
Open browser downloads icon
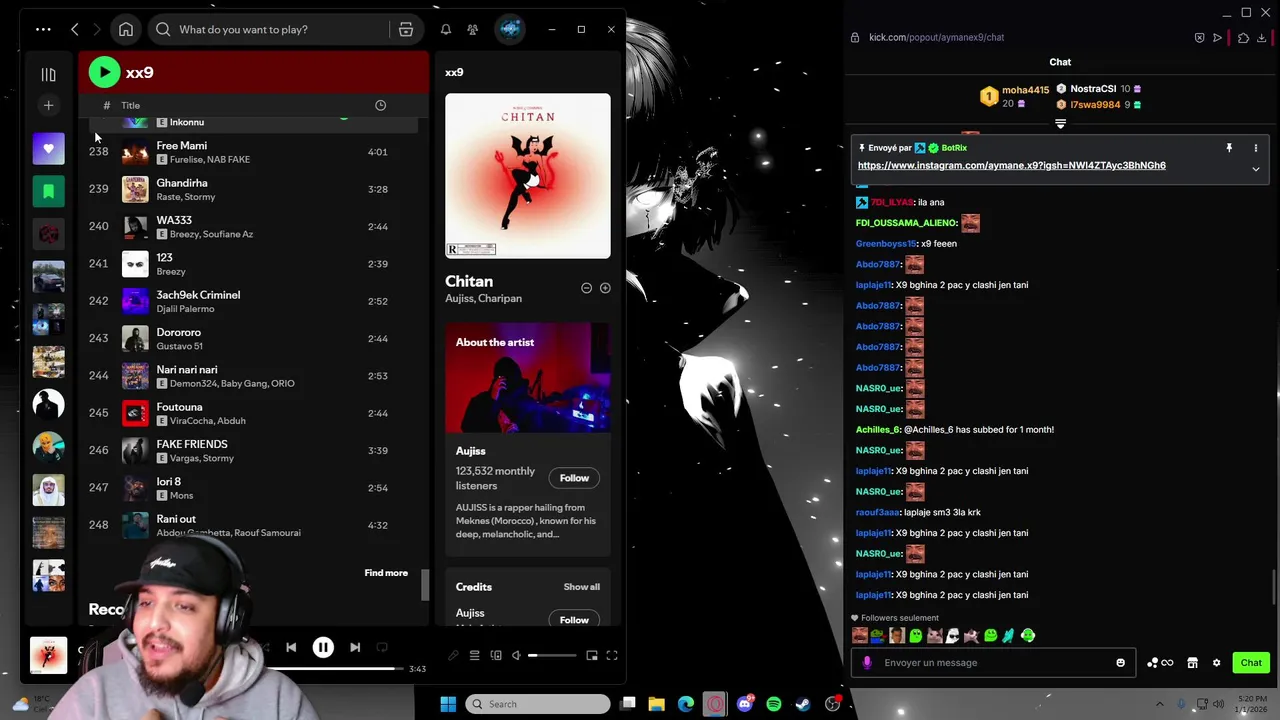pyautogui.click(x=1262, y=38)
